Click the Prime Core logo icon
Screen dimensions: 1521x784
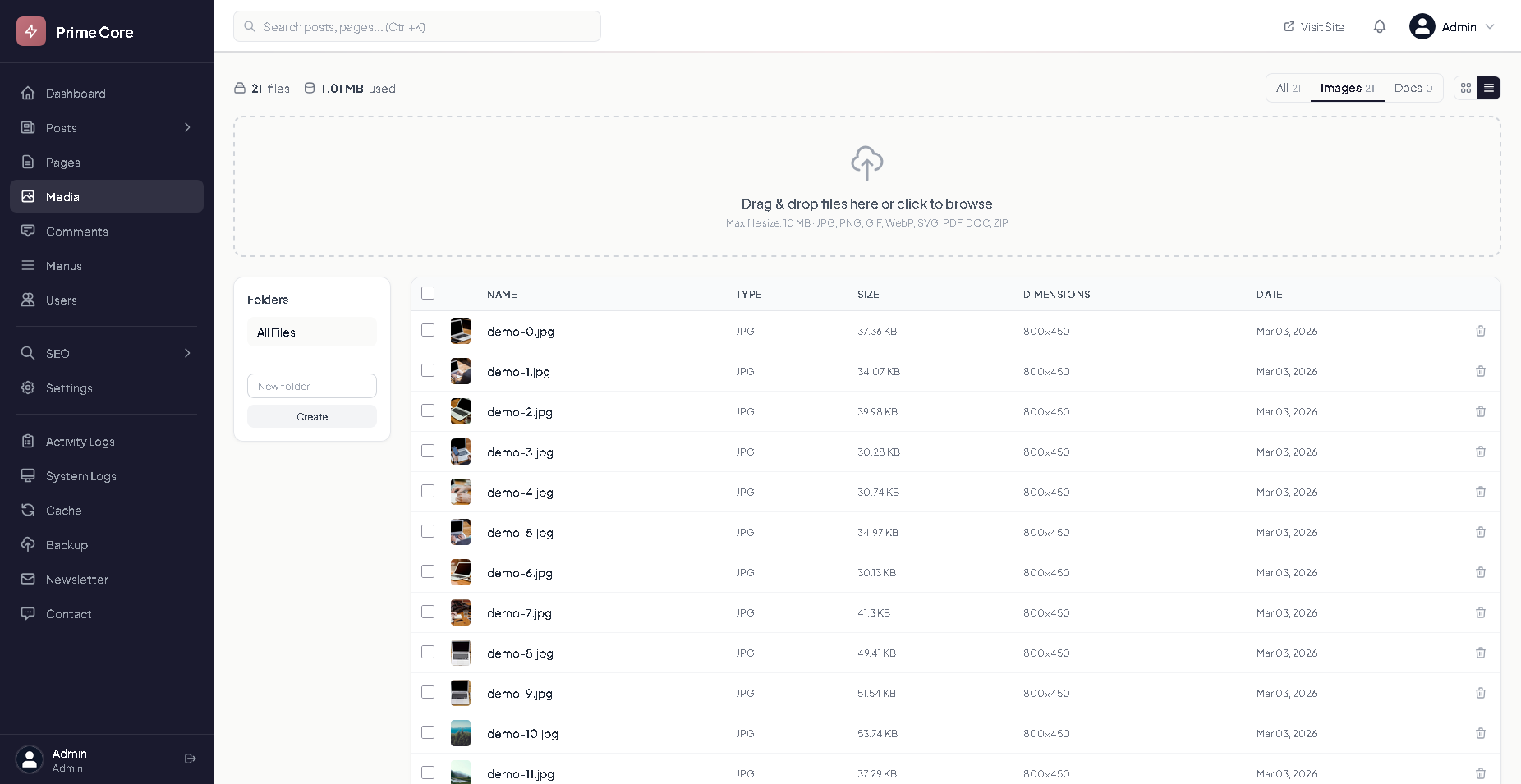coord(31,31)
